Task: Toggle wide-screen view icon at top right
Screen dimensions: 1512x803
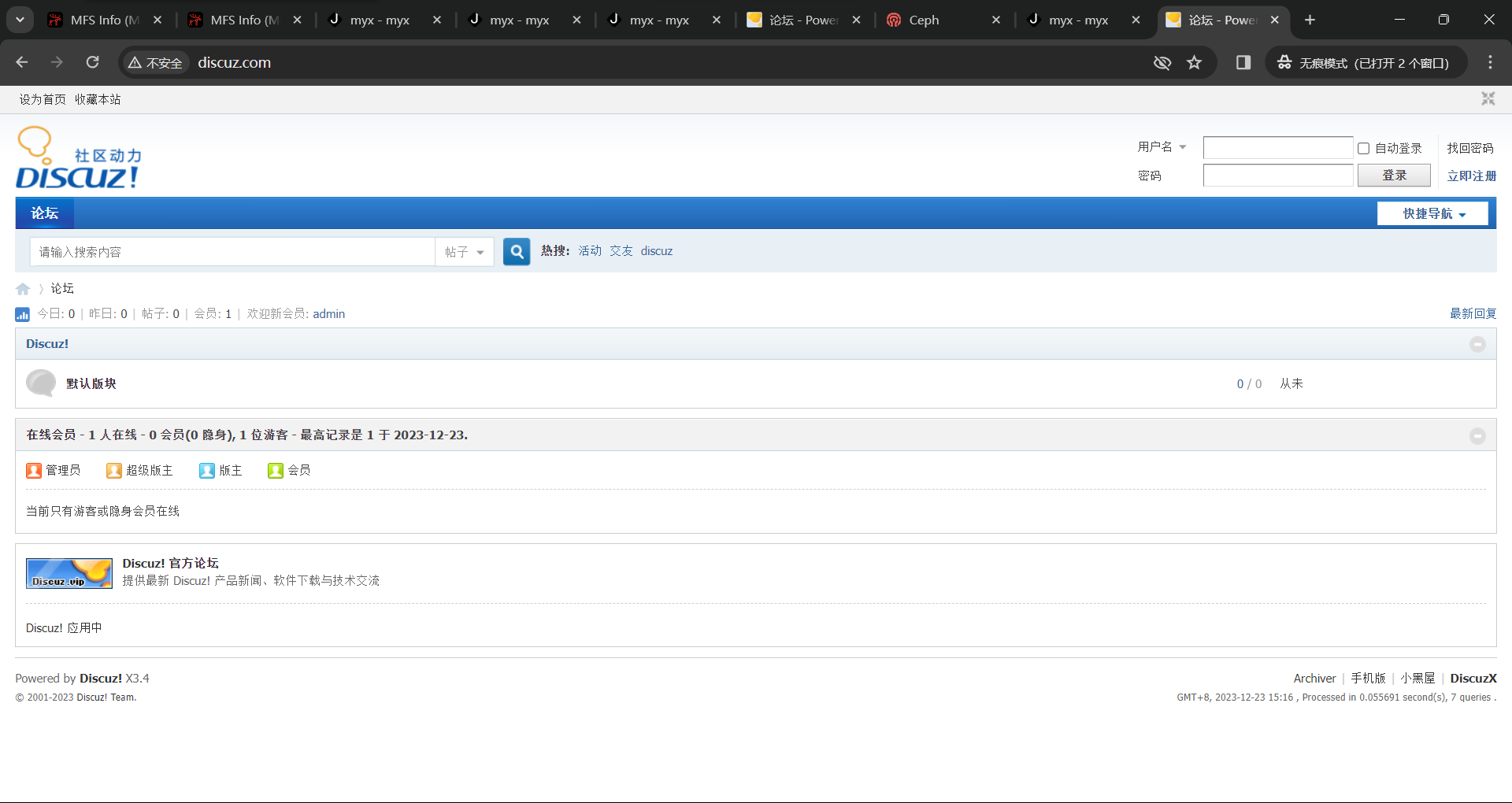Action: [x=1488, y=98]
